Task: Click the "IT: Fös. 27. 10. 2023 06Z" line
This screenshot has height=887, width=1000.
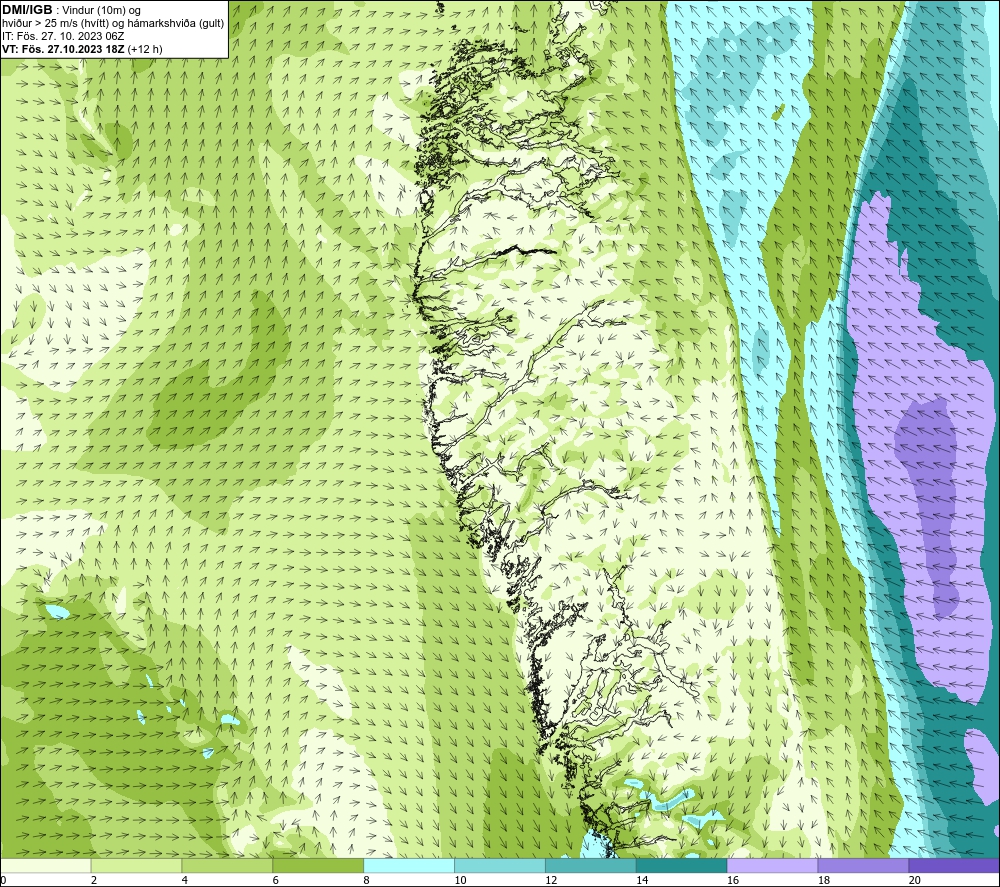Action: pos(63,36)
